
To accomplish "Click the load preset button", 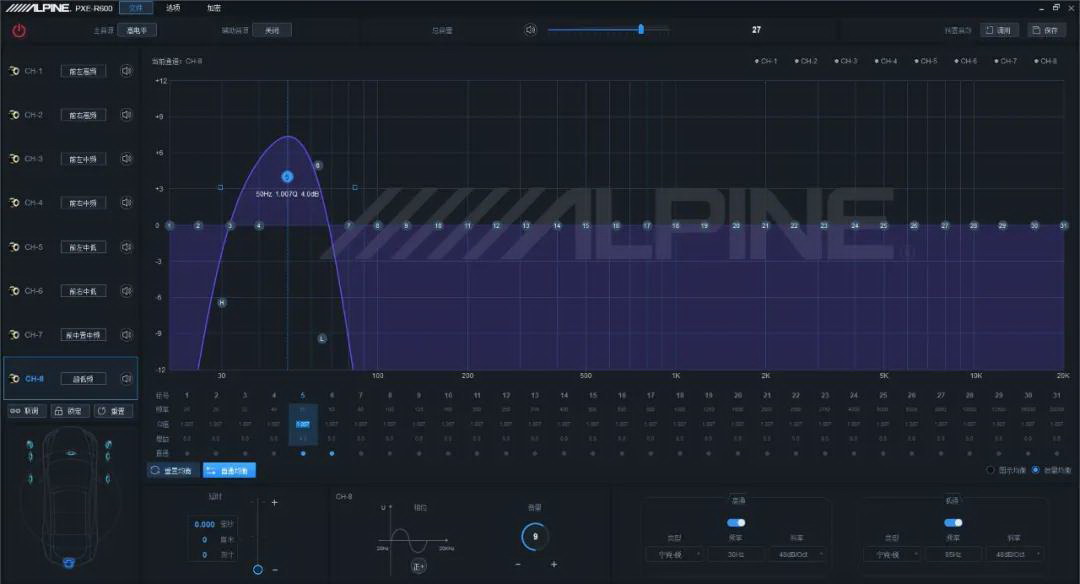I will pos(999,30).
